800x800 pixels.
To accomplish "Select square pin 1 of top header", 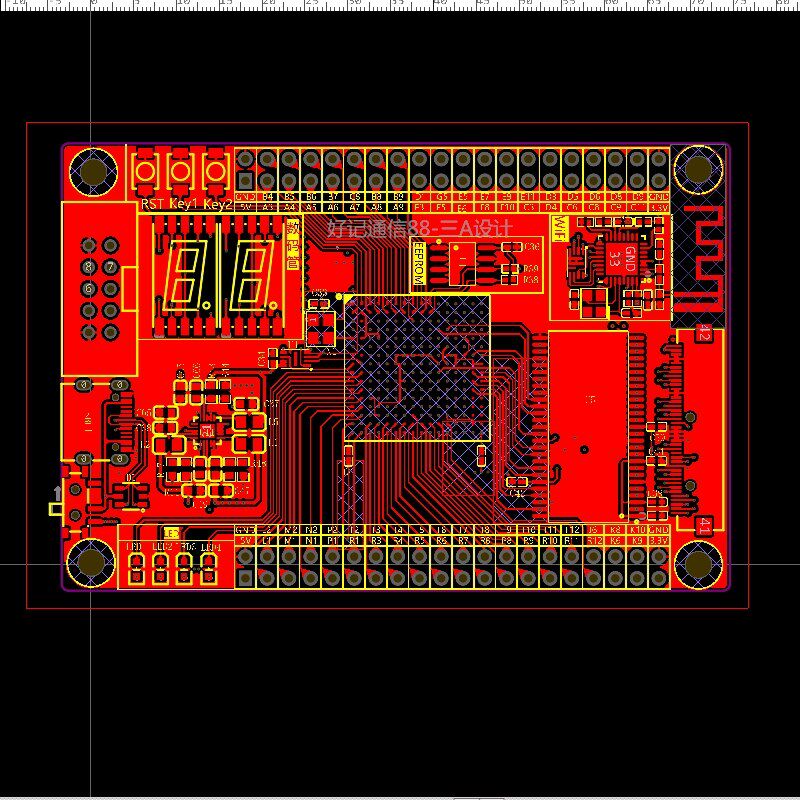I will (245, 180).
